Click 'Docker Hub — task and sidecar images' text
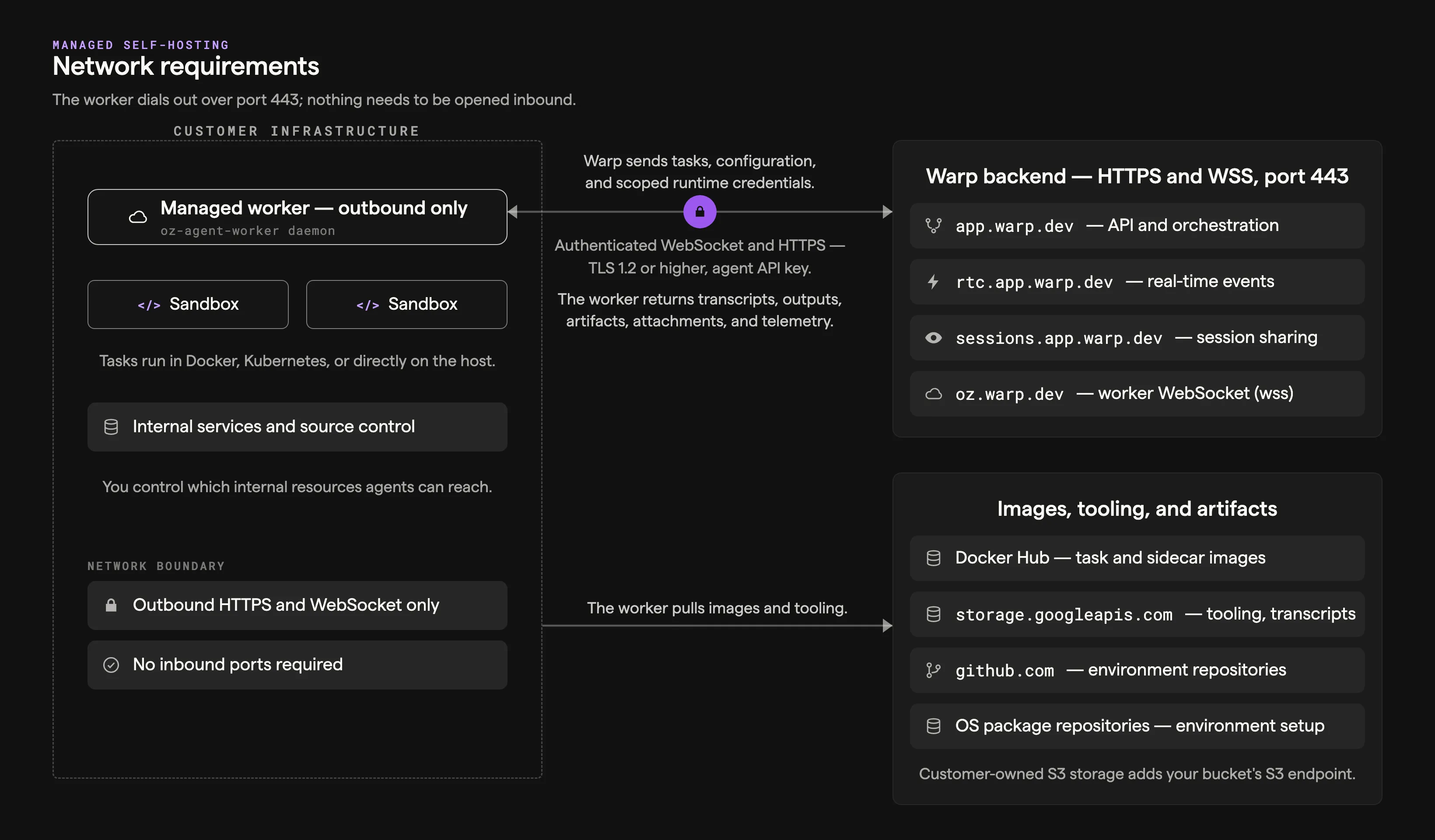The width and height of the screenshot is (1435, 840). [1110, 557]
